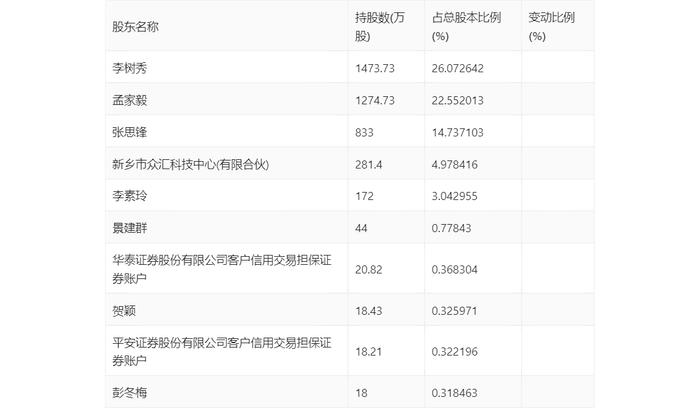Select the percentage 22.552013

[458, 100]
